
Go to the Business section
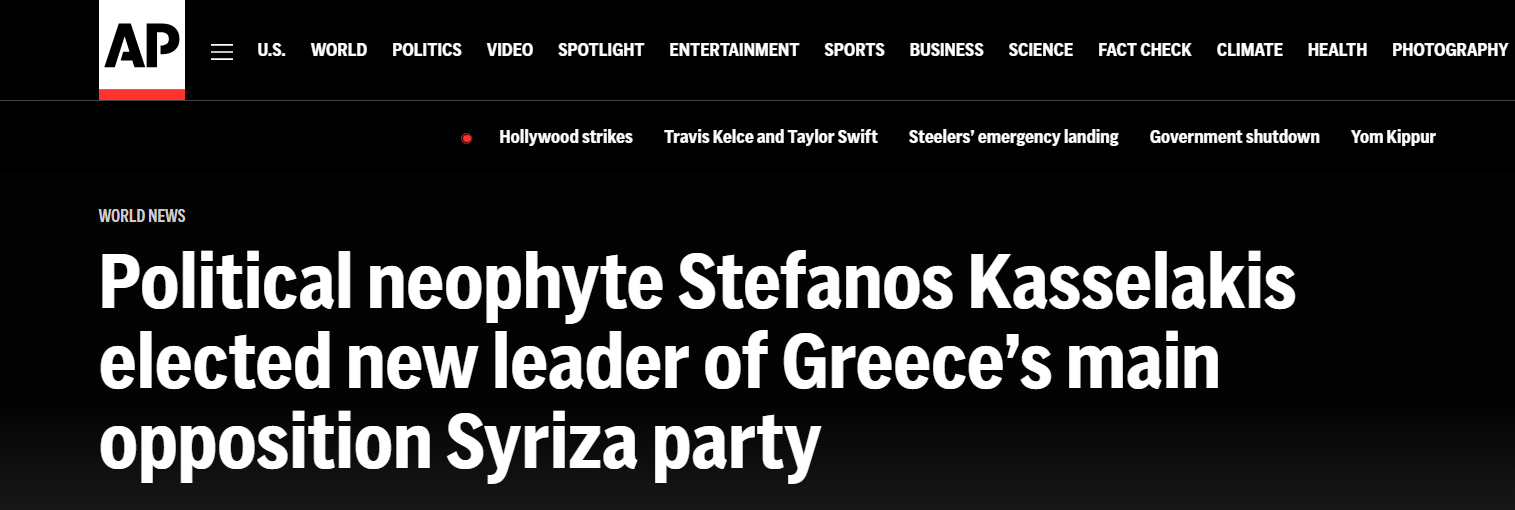point(946,50)
